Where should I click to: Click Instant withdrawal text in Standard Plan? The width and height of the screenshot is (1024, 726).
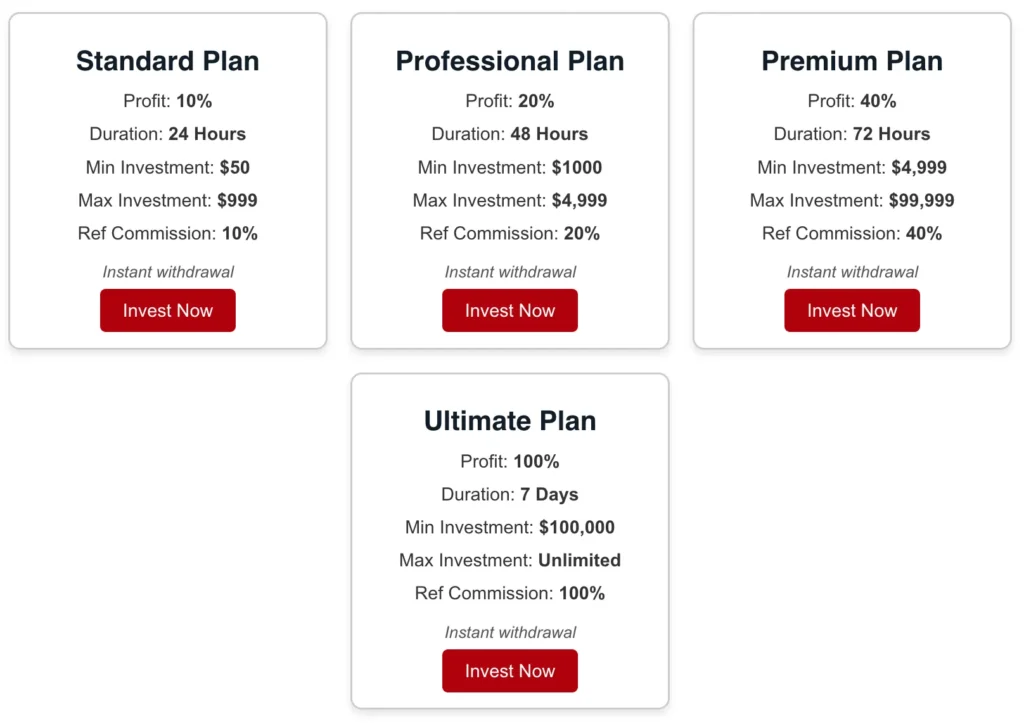(x=168, y=272)
